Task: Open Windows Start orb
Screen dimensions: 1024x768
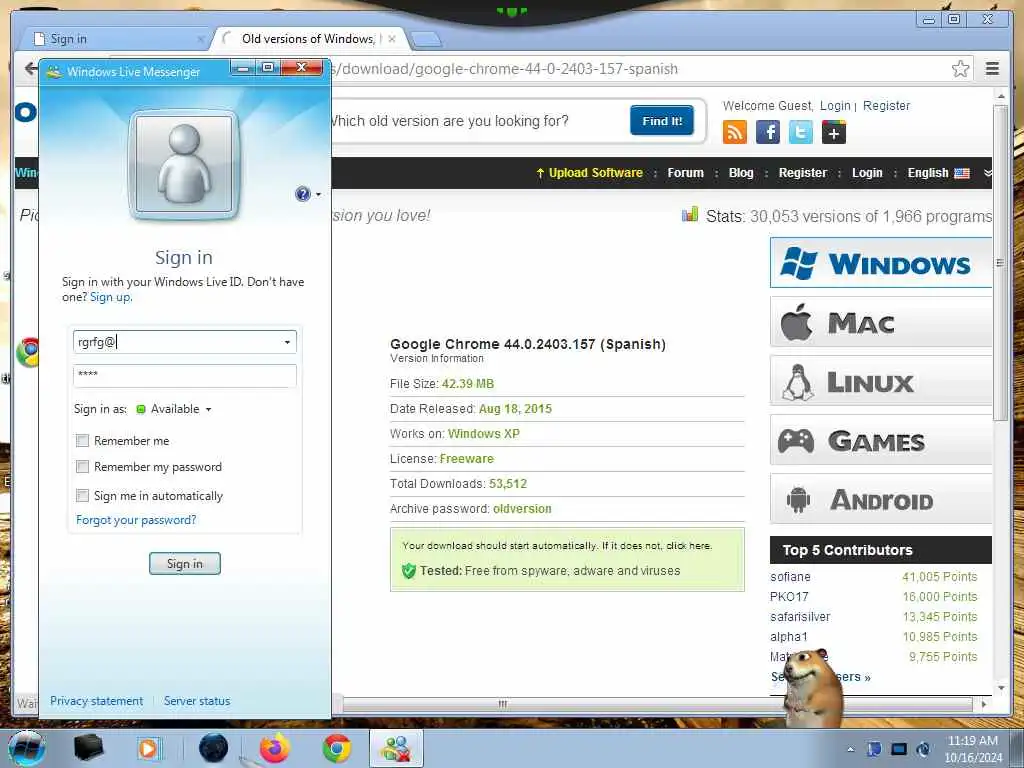Action: click(27, 748)
